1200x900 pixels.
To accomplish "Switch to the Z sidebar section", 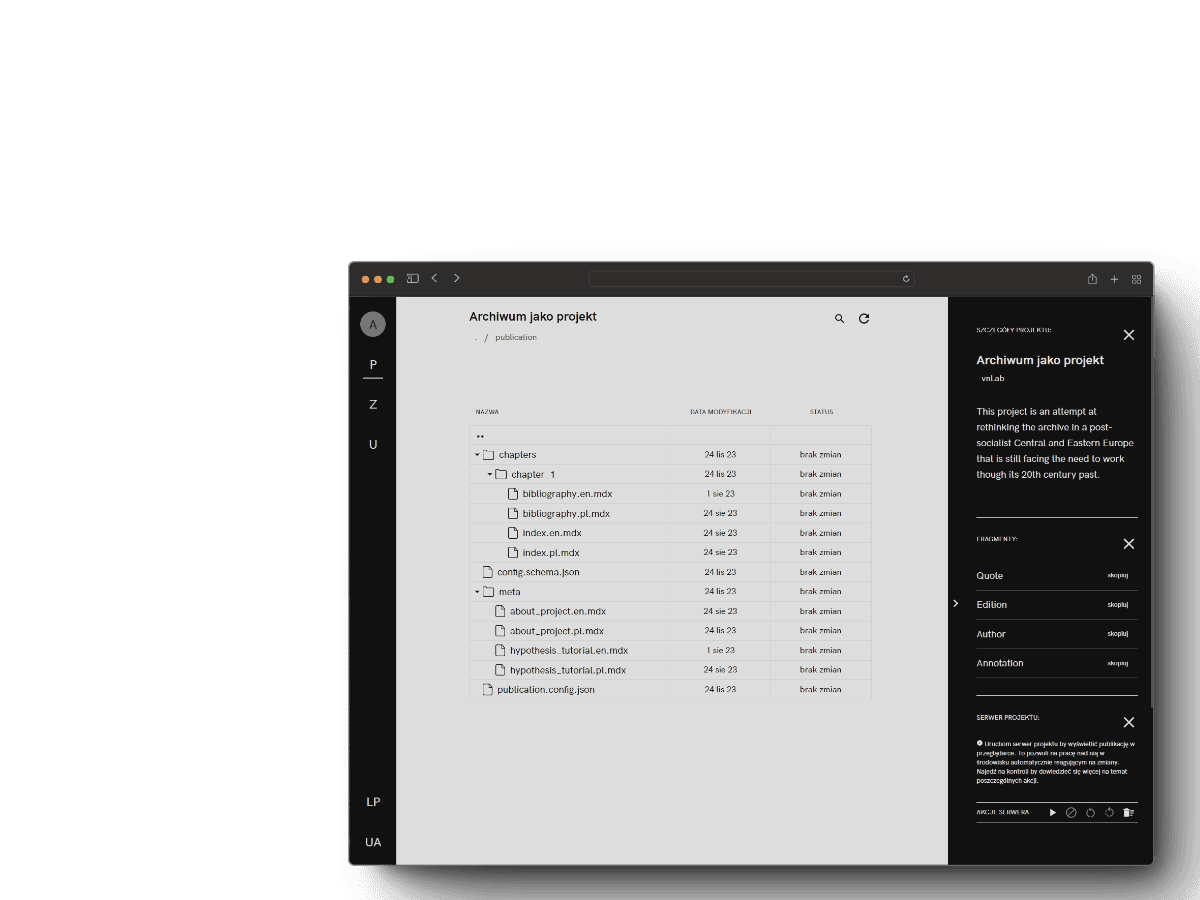I will pos(373,404).
